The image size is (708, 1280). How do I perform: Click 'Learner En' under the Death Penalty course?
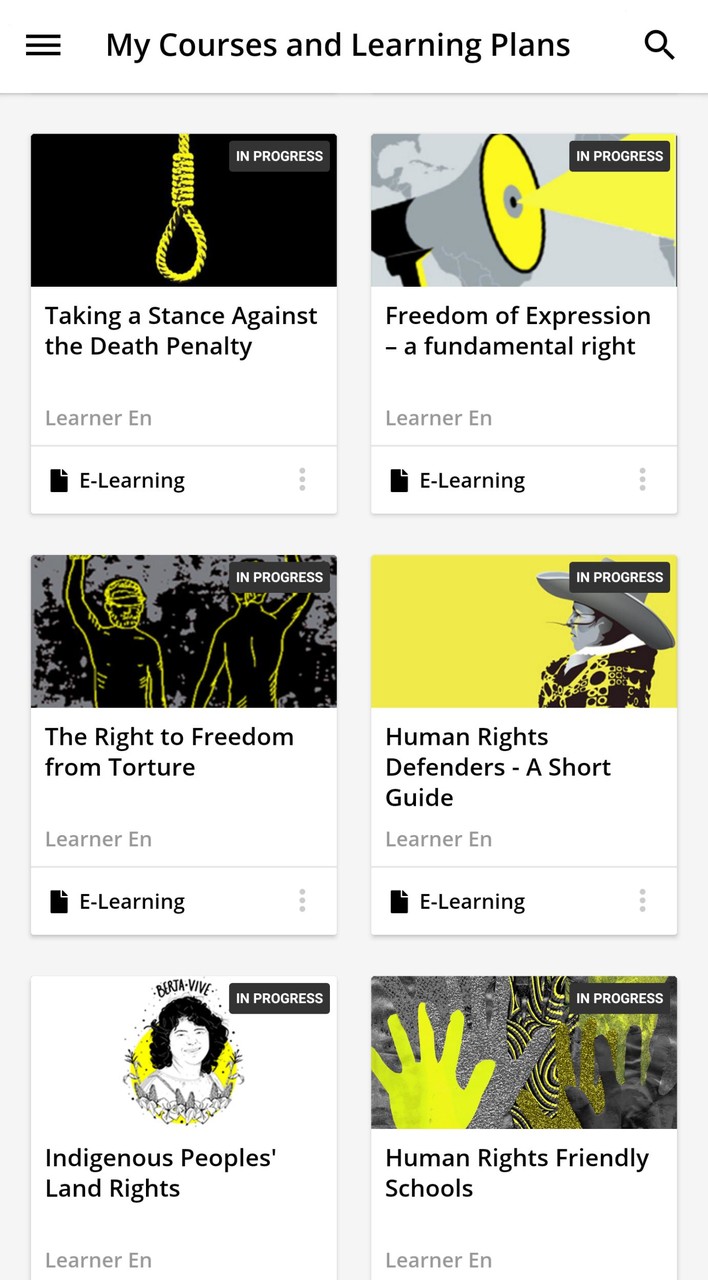[x=98, y=418]
